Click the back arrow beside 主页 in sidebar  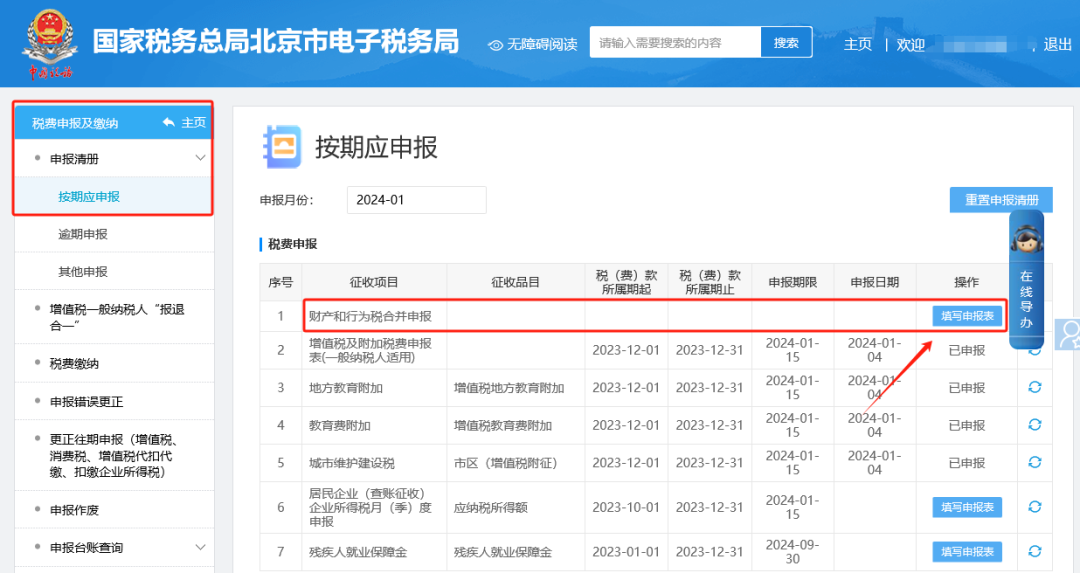click(x=168, y=122)
